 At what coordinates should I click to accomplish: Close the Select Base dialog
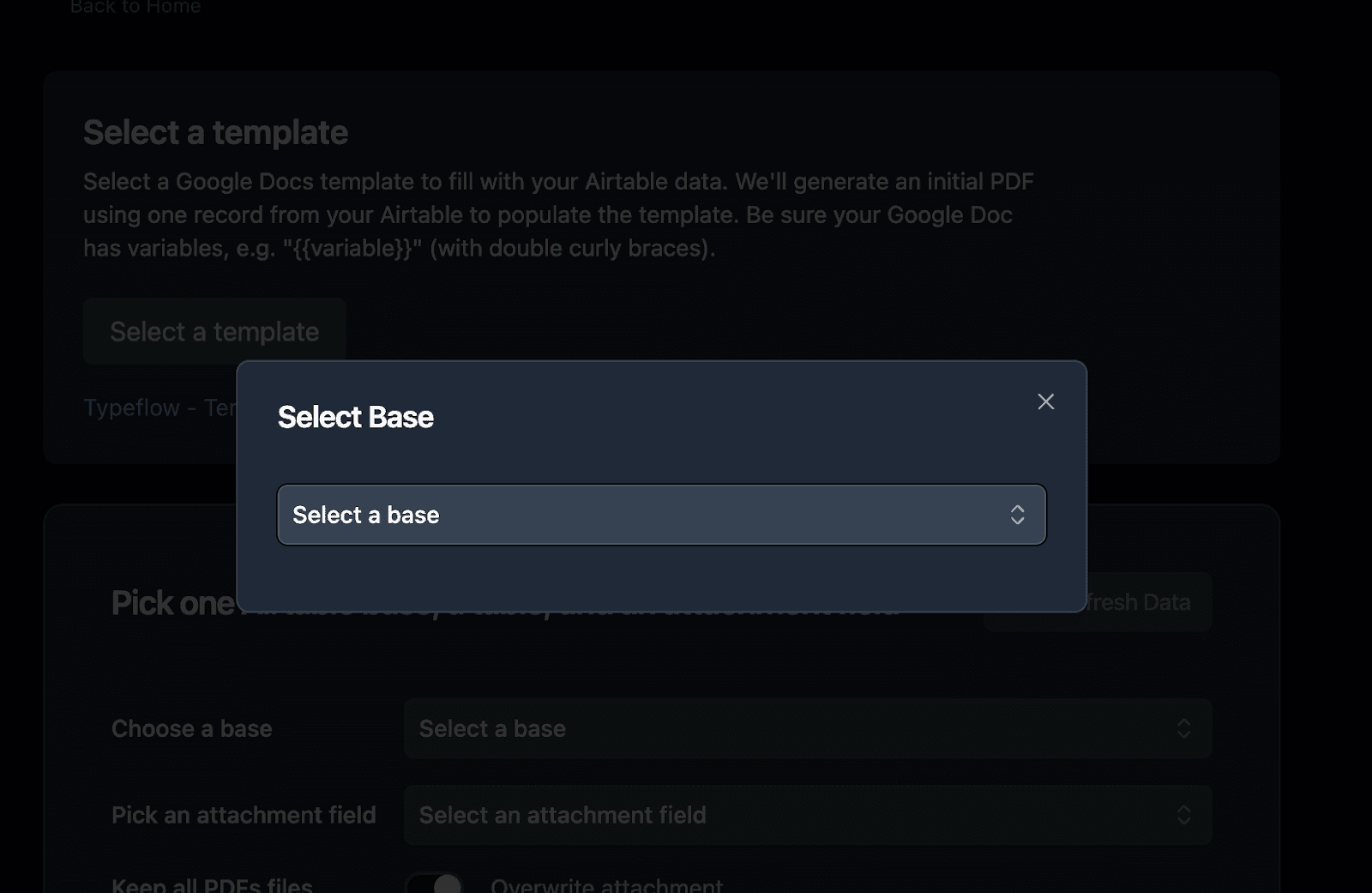point(1045,401)
